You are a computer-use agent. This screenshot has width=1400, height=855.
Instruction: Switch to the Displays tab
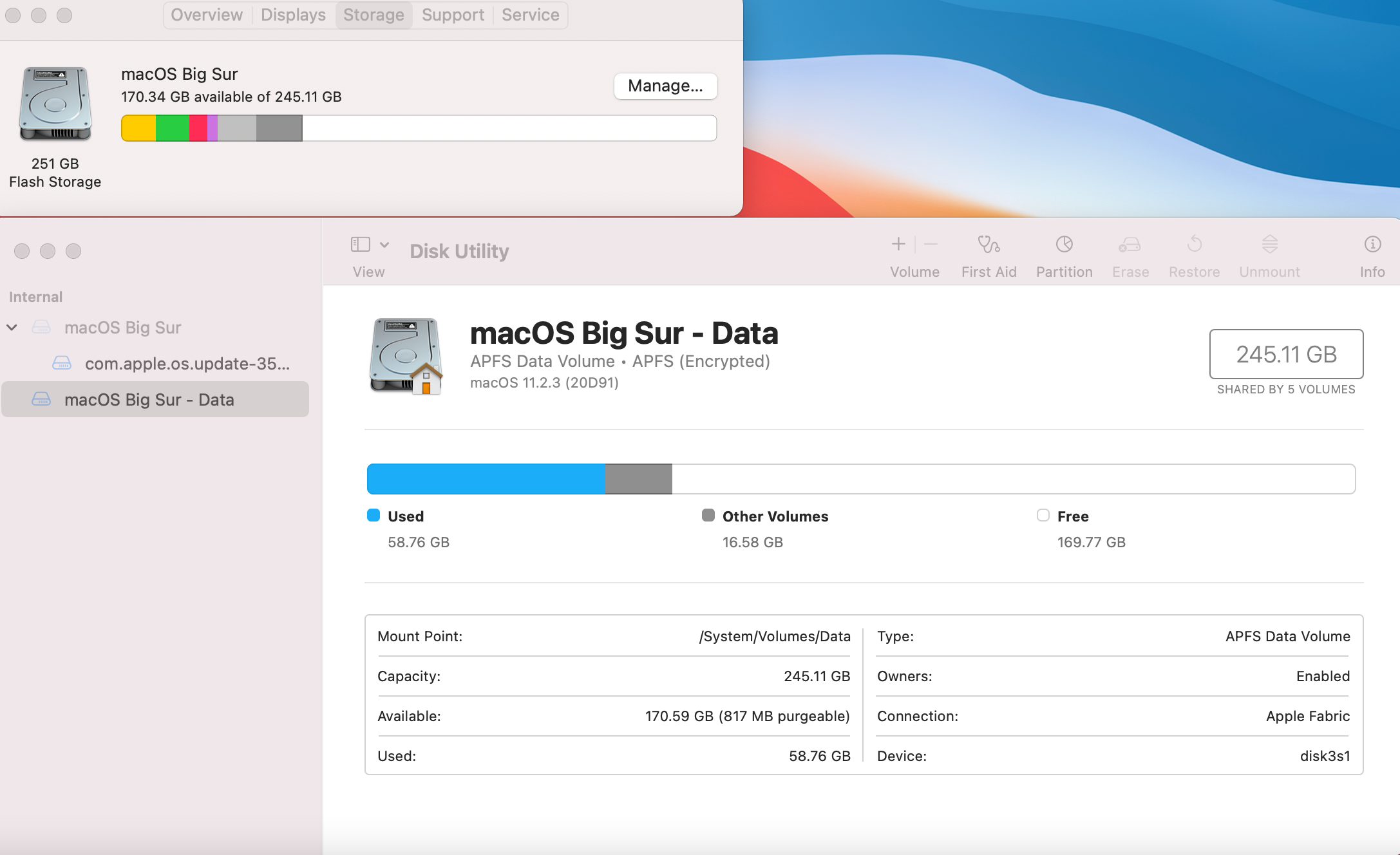click(x=293, y=15)
